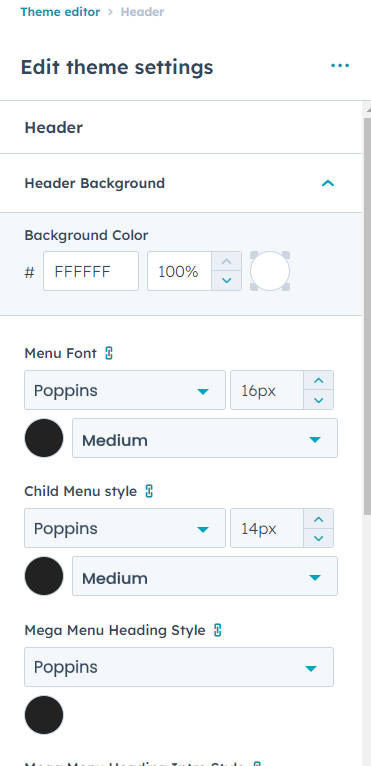The image size is (371, 766).
Task: Open the Menu Font weight Medium dropdown
Action: coord(205,438)
